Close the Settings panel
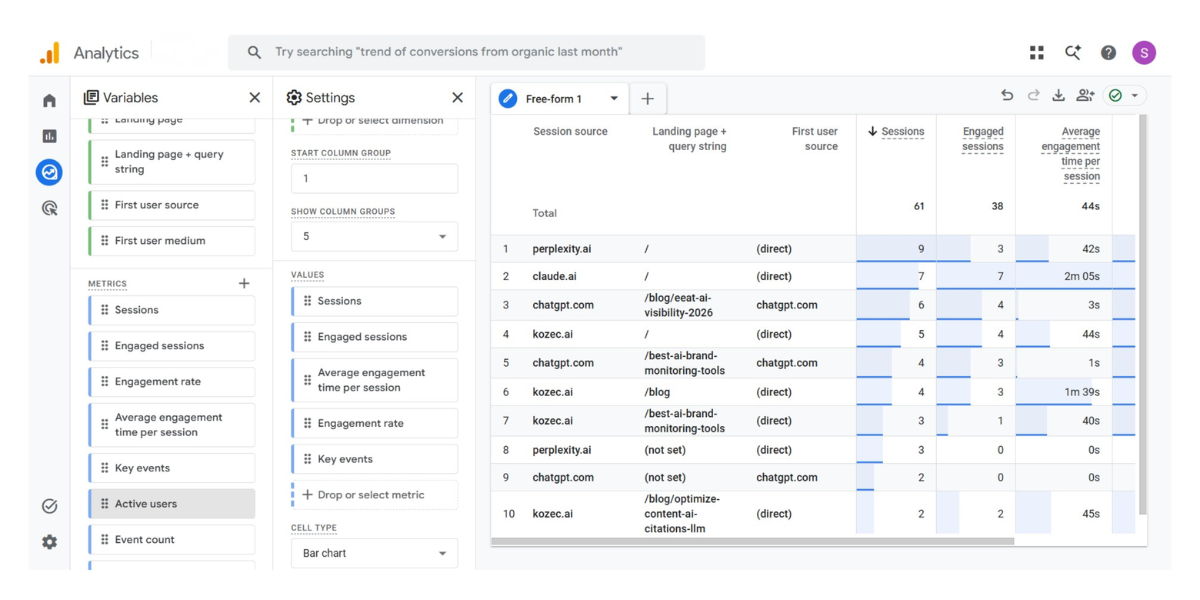Image resolution: width=1200 pixels, height=600 pixels. pyautogui.click(x=457, y=97)
